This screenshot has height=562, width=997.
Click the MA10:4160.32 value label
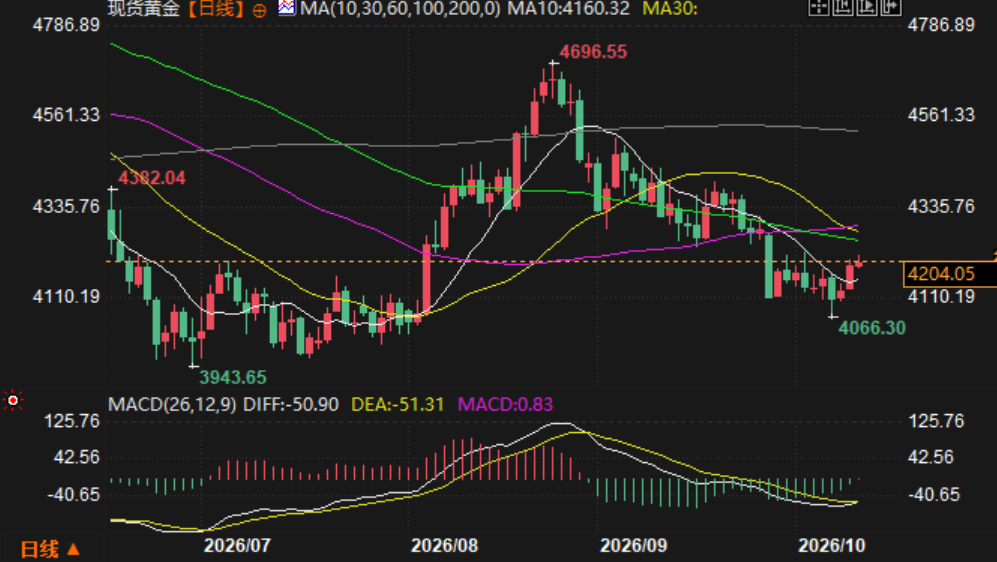[568, 8]
